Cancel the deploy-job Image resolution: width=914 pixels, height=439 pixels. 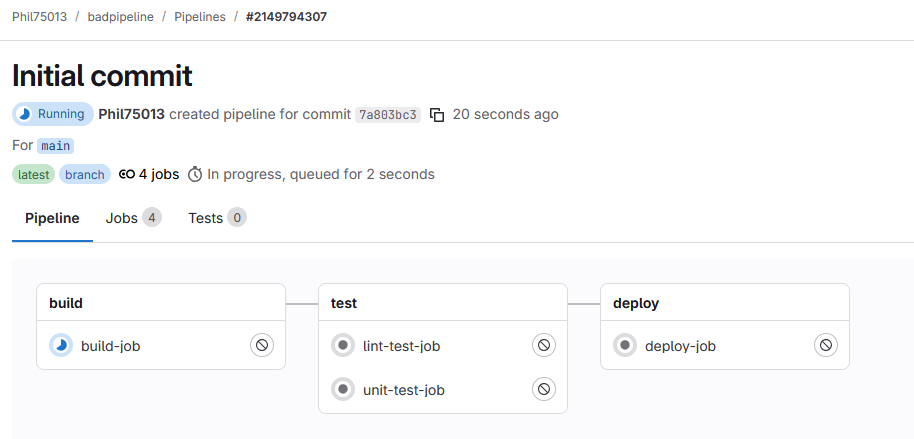click(x=825, y=345)
